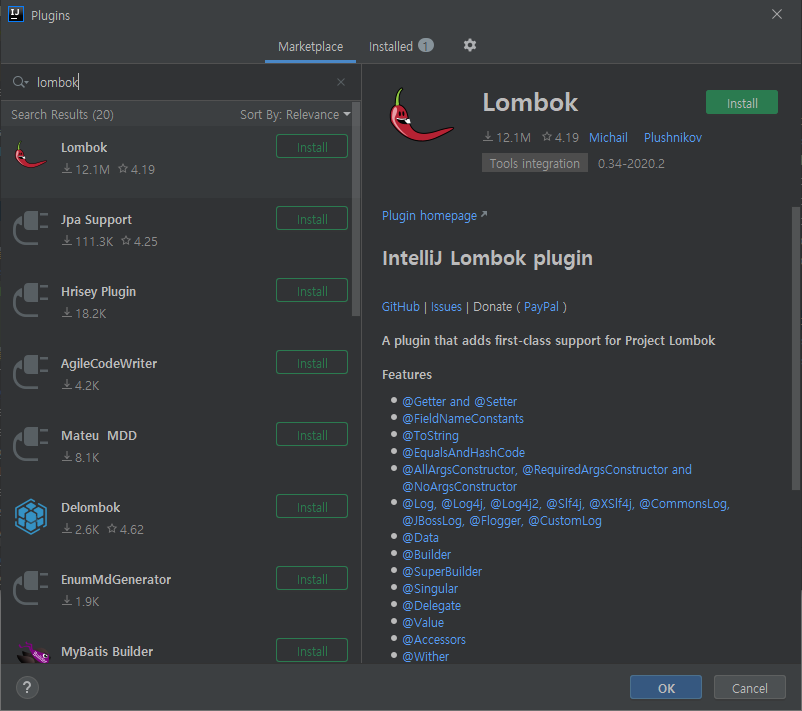Click the Search Results (20) header
Image resolution: width=802 pixels, height=711 pixels.
[62, 115]
